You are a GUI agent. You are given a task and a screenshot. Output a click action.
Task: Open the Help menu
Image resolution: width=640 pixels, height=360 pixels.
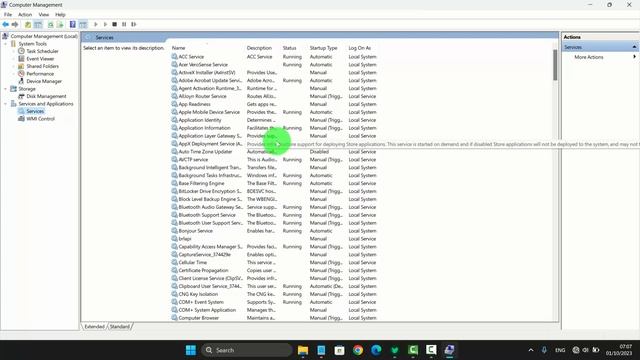click(x=60, y=15)
